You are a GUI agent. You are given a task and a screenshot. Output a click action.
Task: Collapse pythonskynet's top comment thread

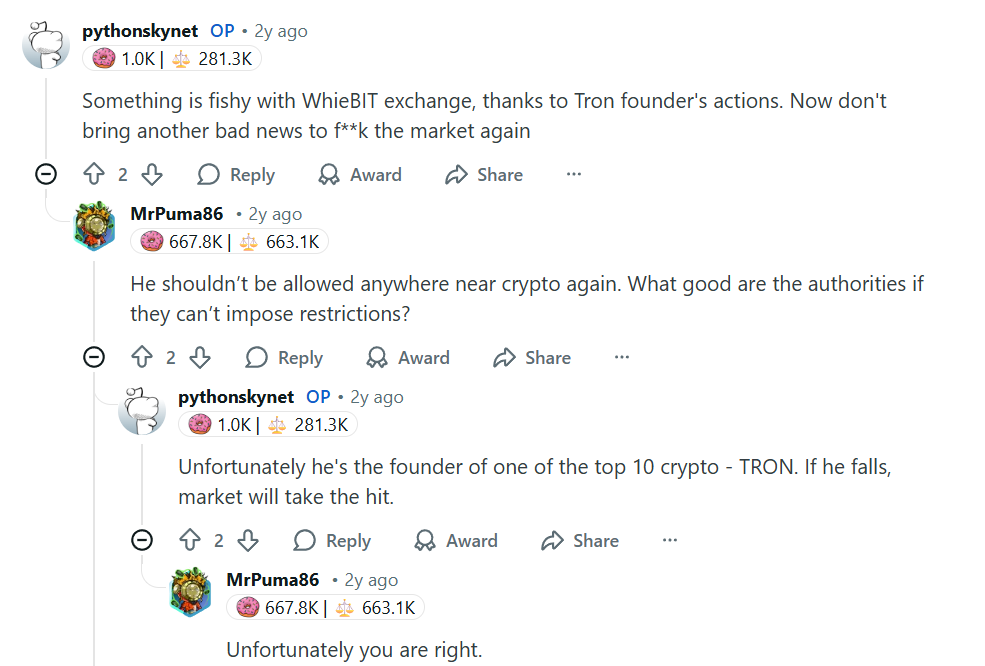(45, 174)
